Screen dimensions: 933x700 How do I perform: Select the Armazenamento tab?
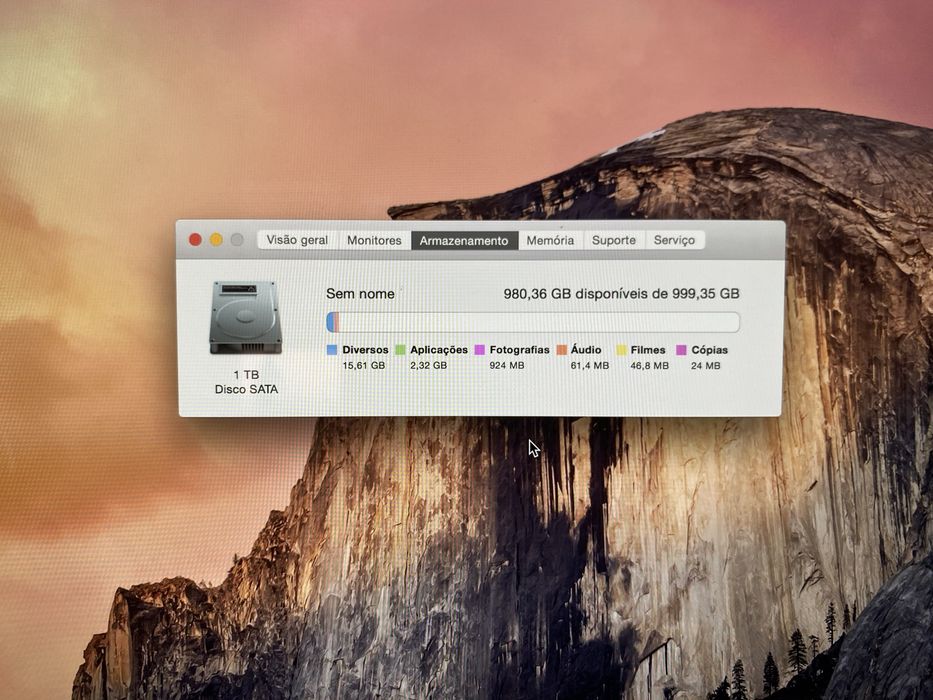tap(464, 241)
